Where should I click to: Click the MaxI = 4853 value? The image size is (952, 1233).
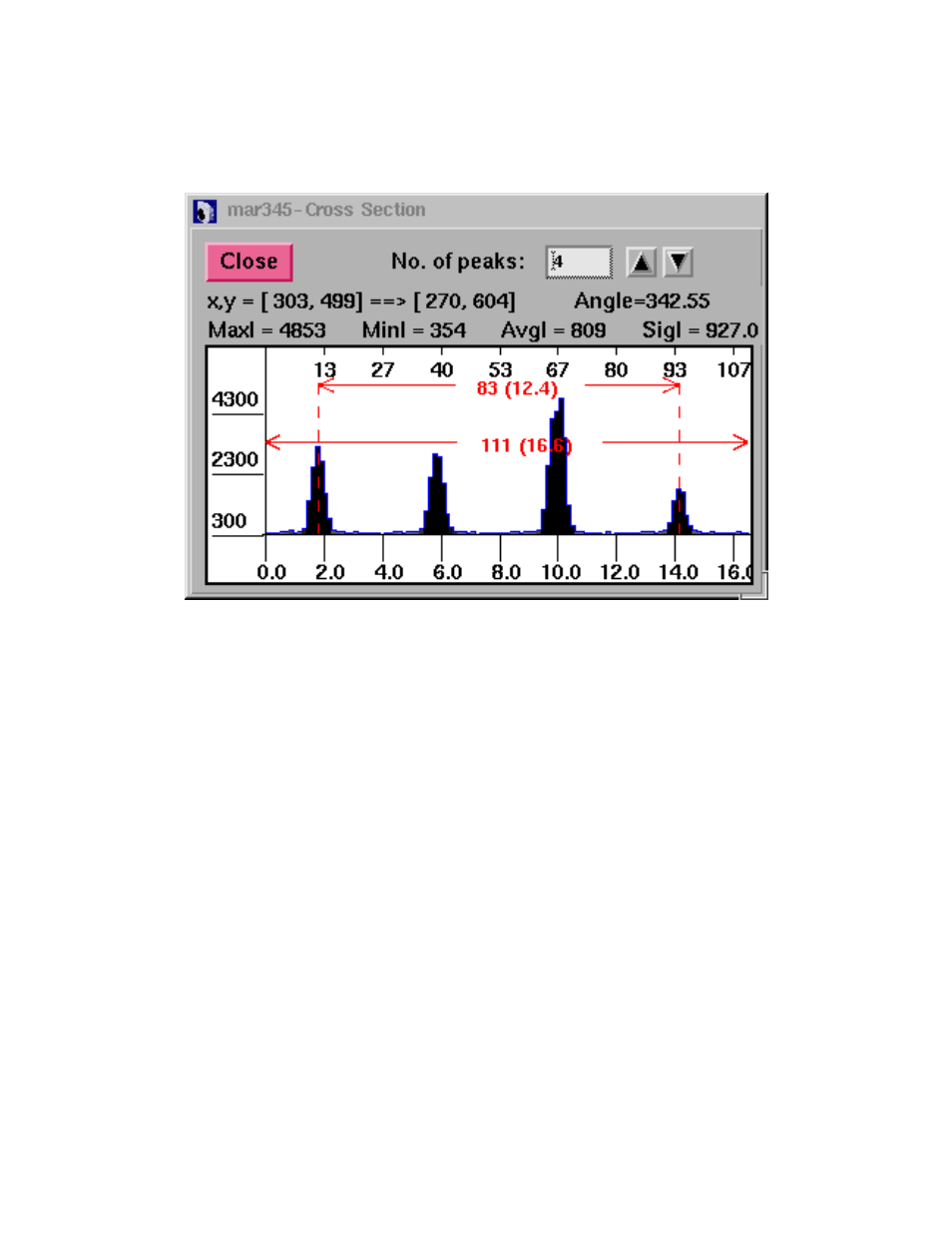click(x=266, y=330)
